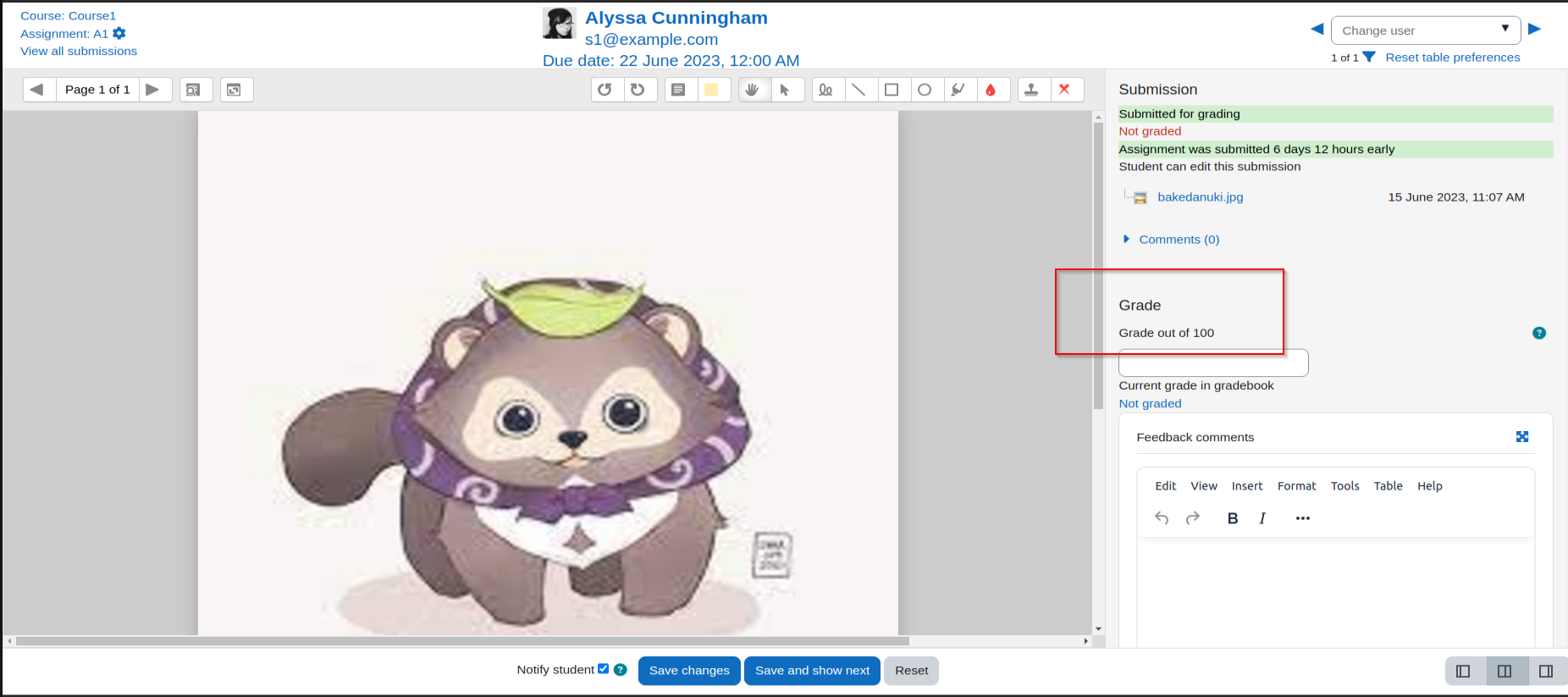Select the stamp tool
The height and width of the screenshot is (697, 1568).
pos(1032,90)
